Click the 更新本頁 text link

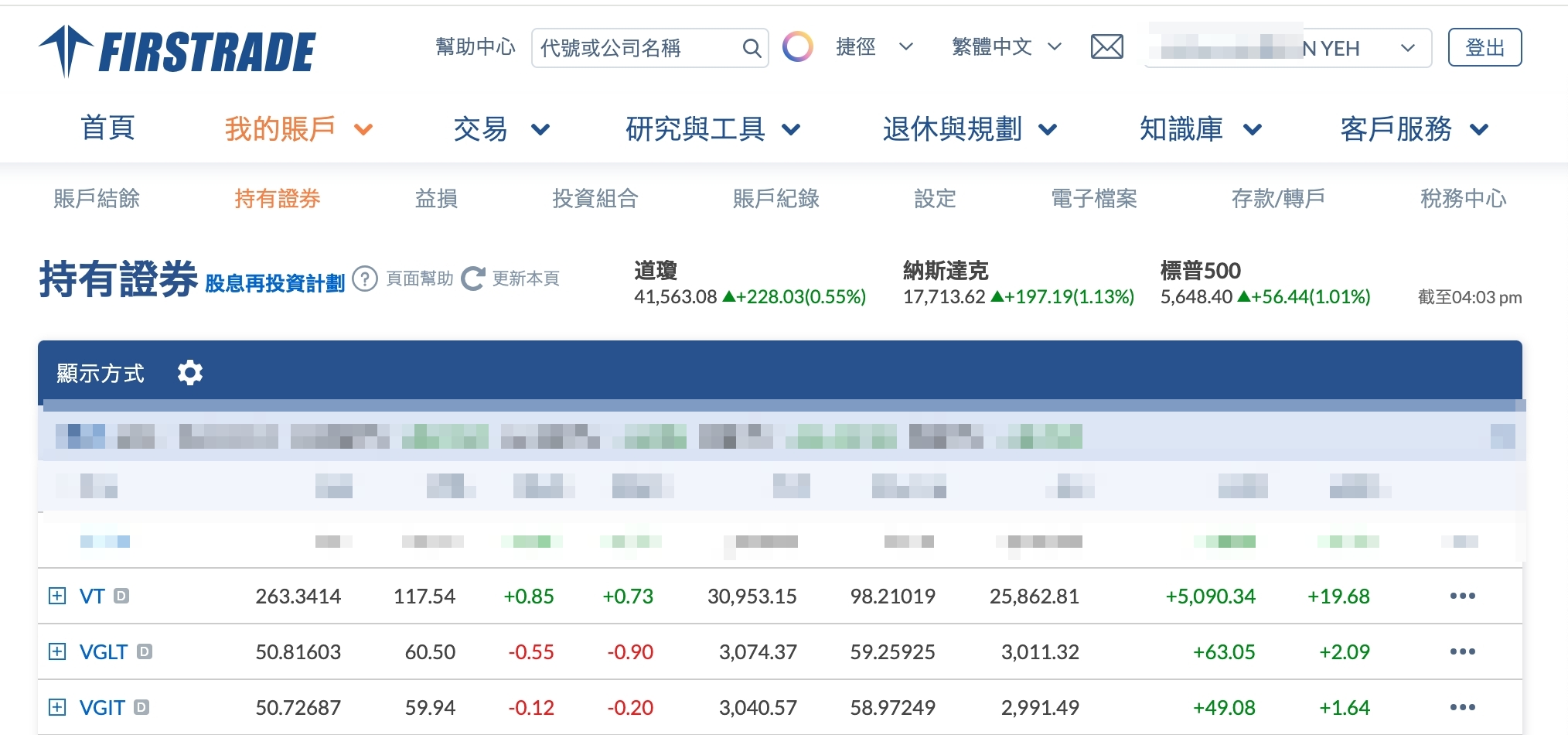coord(526,279)
